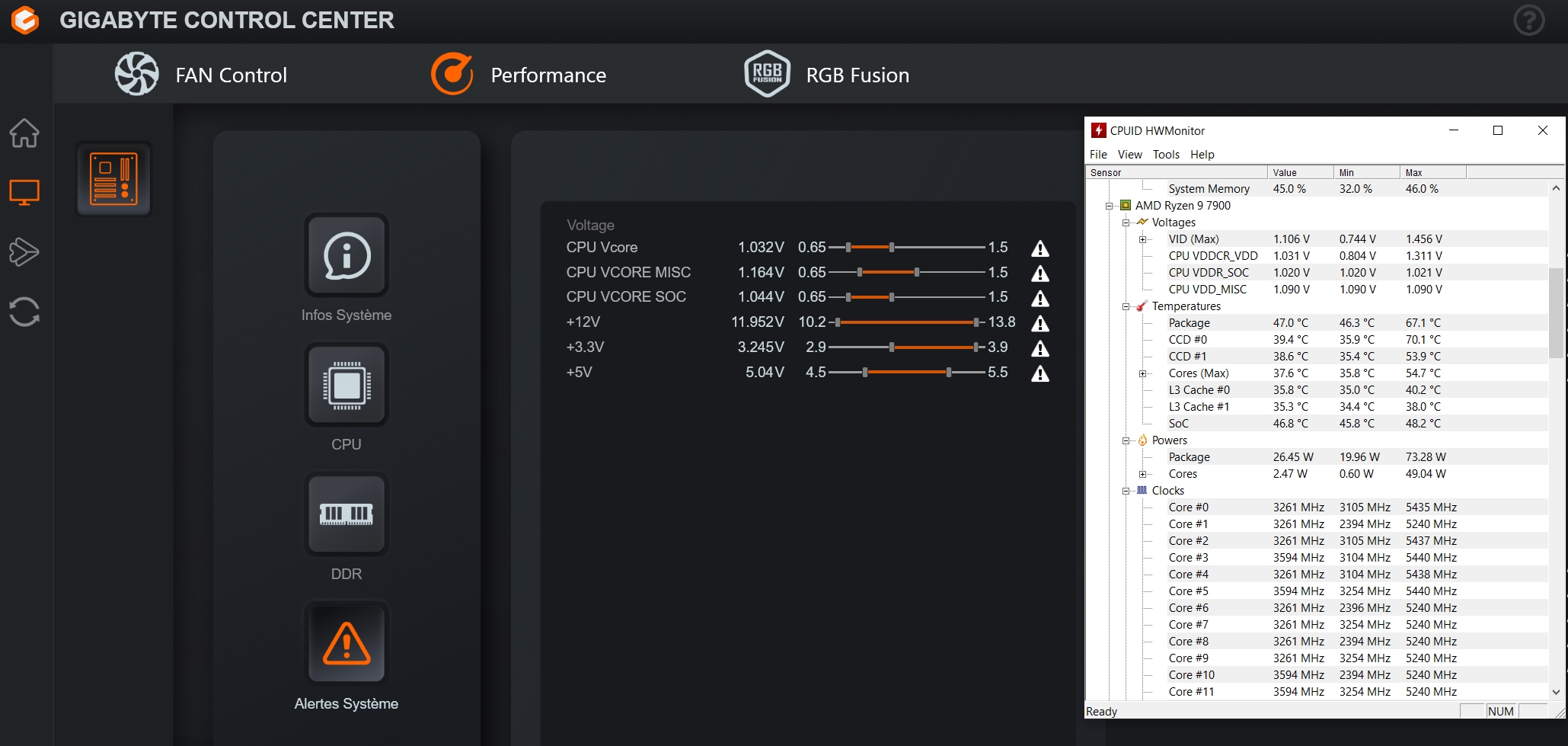Image resolution: width=1568 pixels, height=746 pixels.
Task: Click the CPU VCORE MISC upper slider handle
Action: point(917,272)
